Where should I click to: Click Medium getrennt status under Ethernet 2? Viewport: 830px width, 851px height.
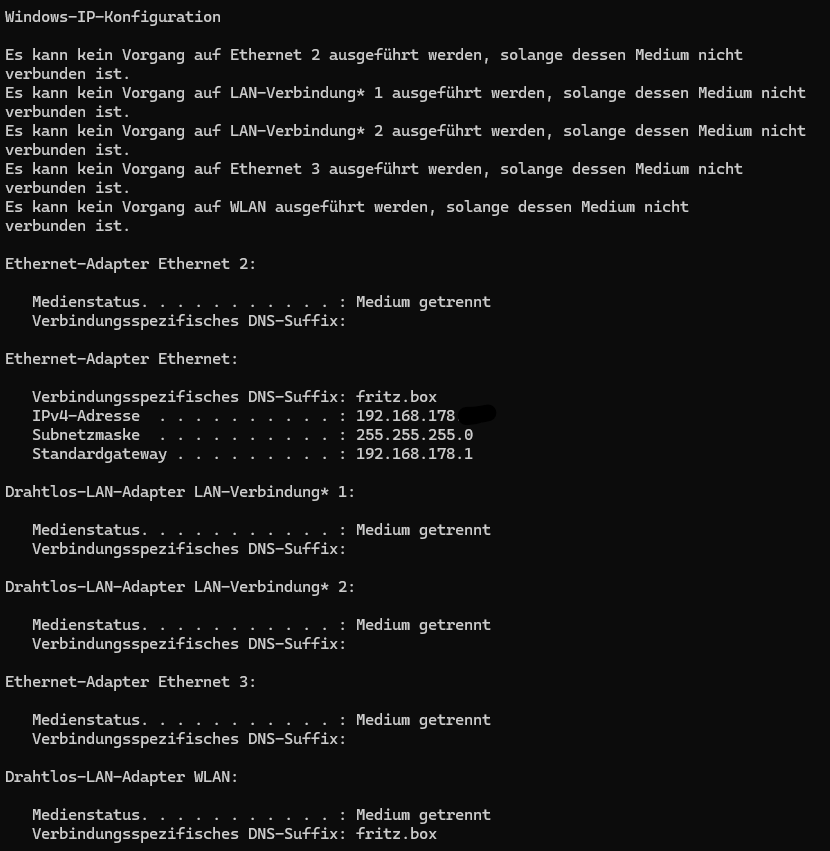[423, 302]
